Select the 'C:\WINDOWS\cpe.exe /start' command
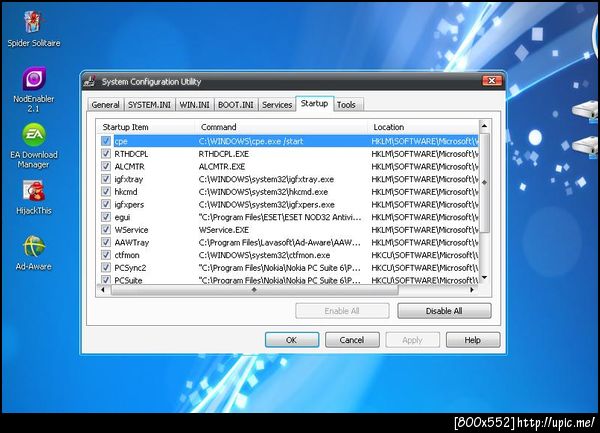This screenshot has width=600, height=433. tap(251, 141)
